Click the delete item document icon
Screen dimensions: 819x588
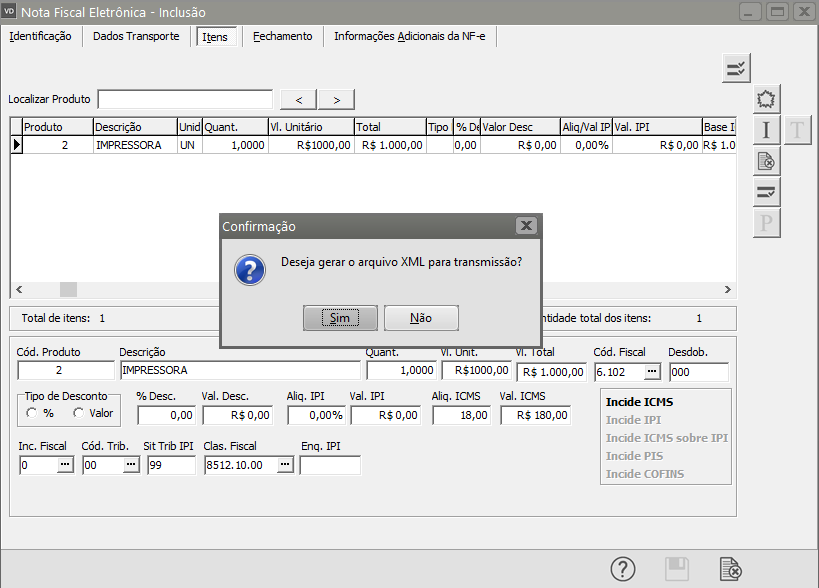coord(766,161)
